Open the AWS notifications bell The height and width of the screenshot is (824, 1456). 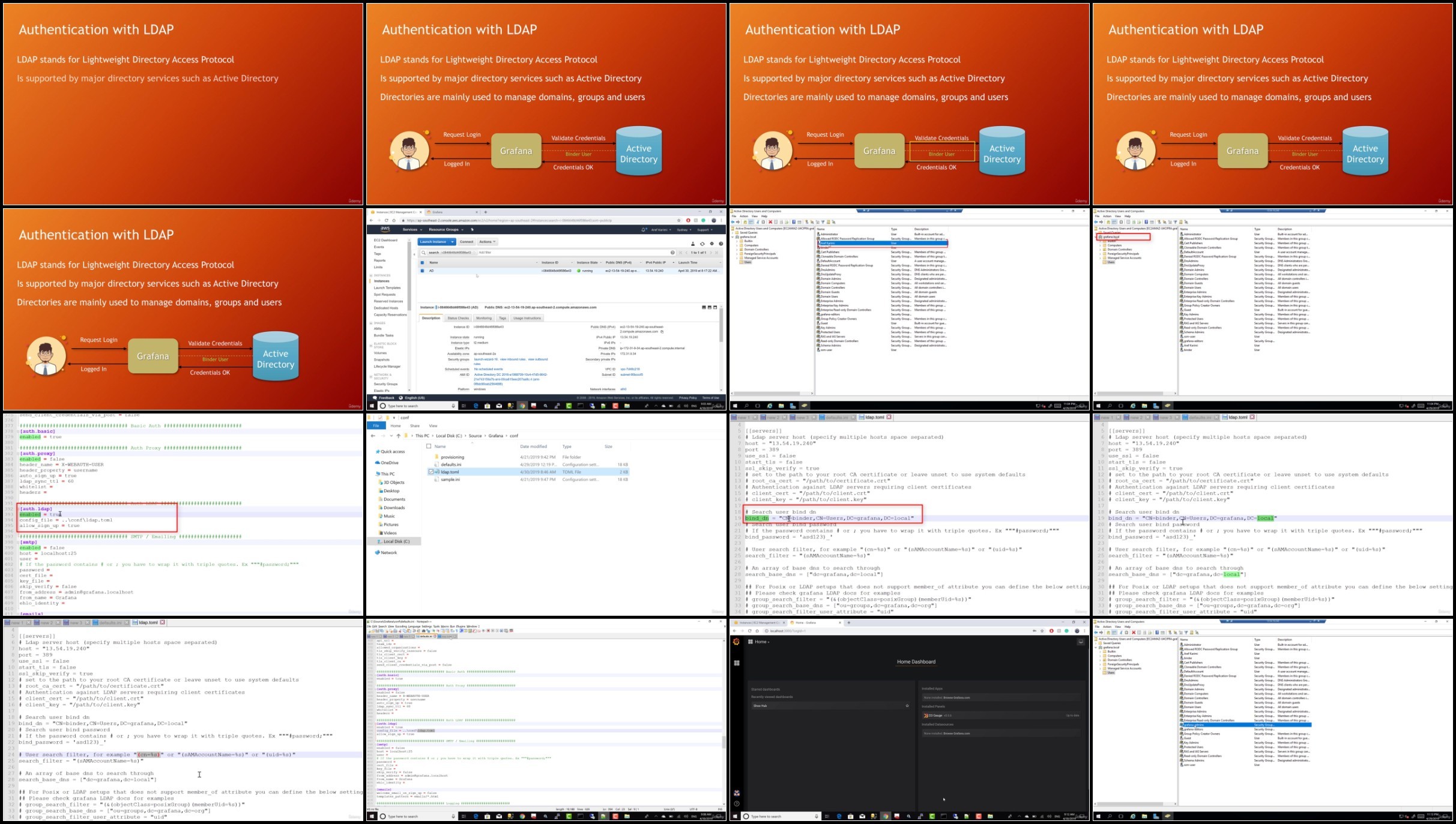tap(644, 230)
